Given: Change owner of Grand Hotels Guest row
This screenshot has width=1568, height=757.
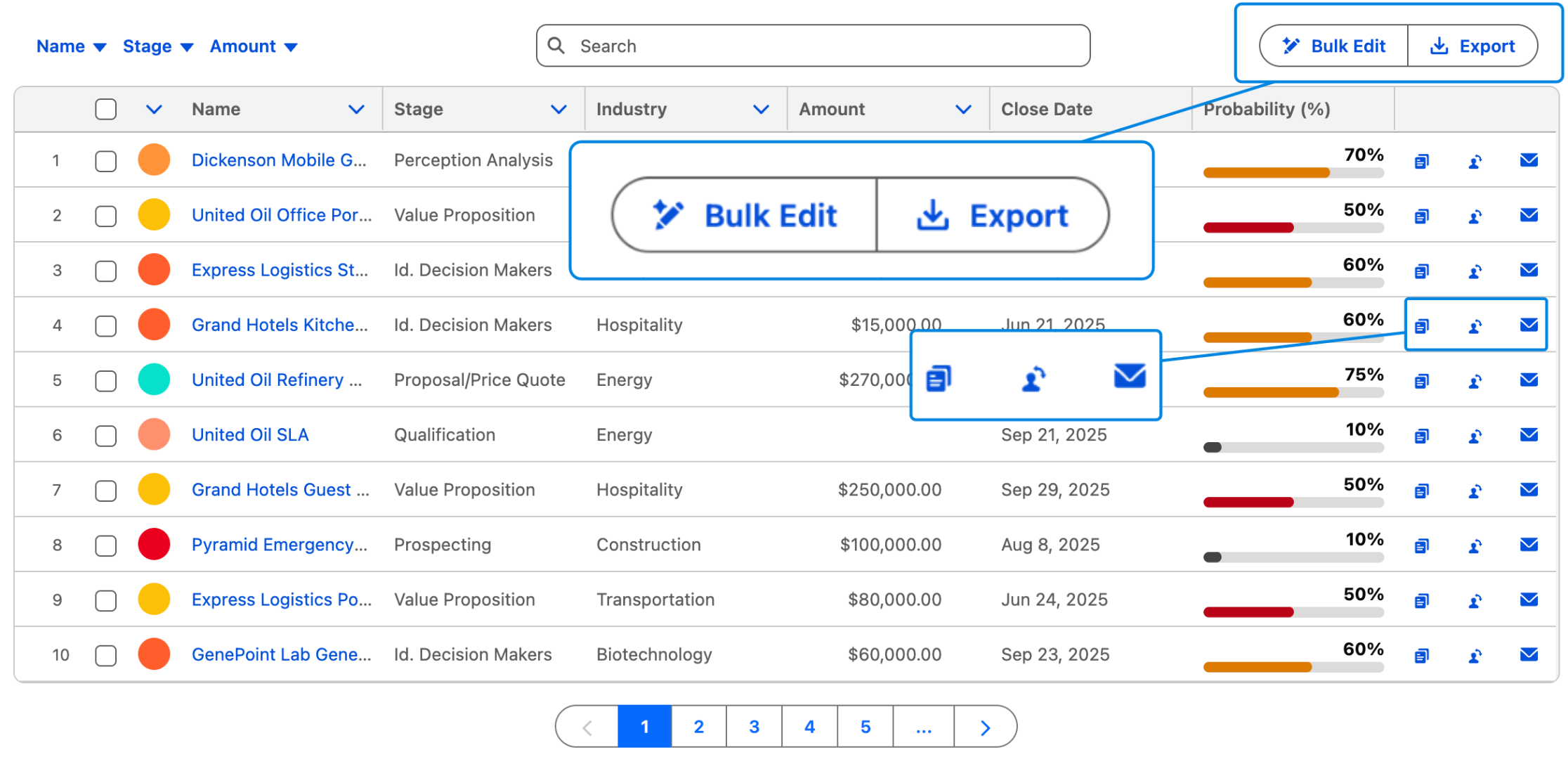Looking at the screenshot, I should click(1475, 490).
